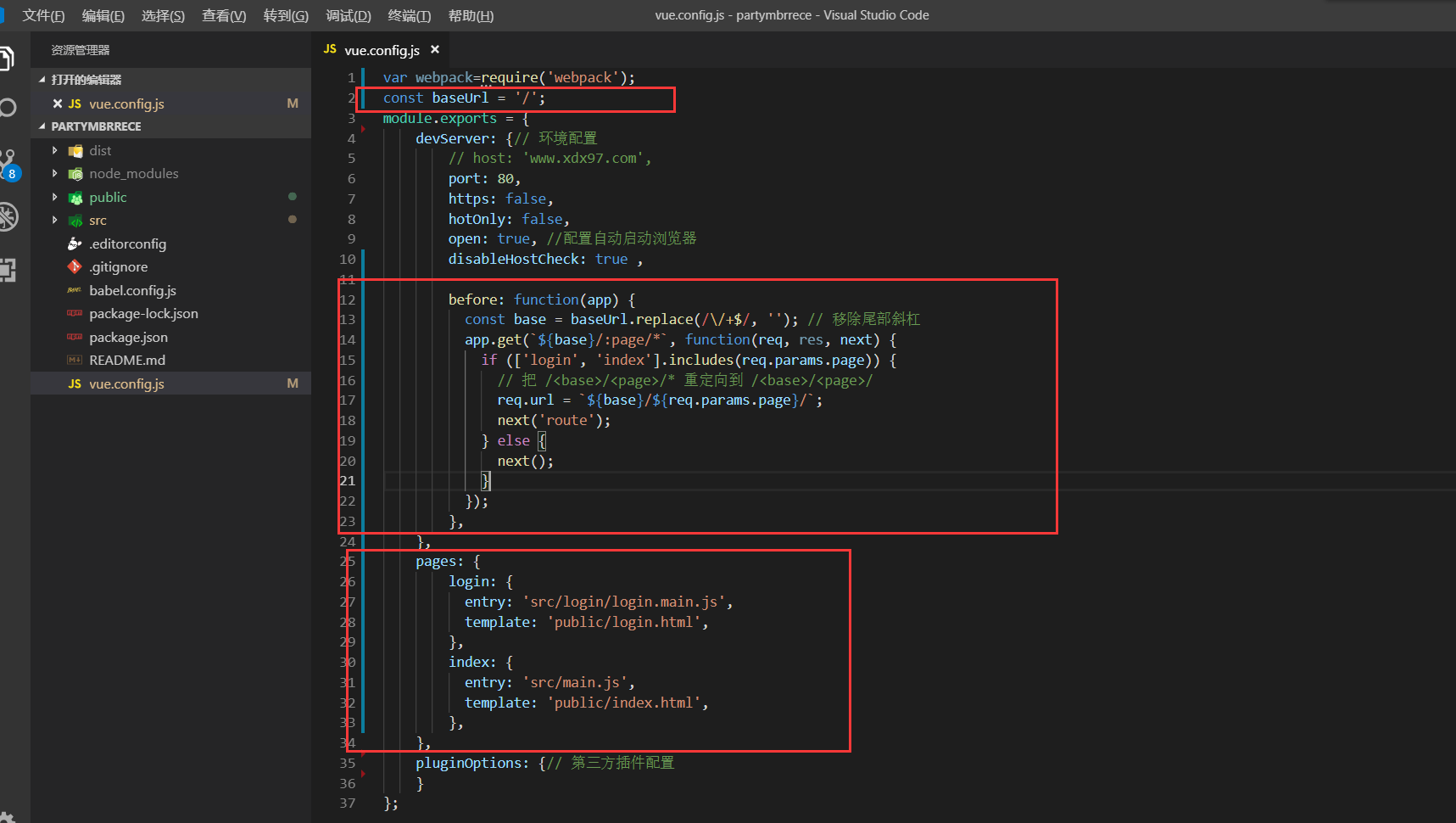The height and width of the screenshot is (823, 1456).
Task: Close the vue.config.js editor tab
Action: (x=435, y=50)
